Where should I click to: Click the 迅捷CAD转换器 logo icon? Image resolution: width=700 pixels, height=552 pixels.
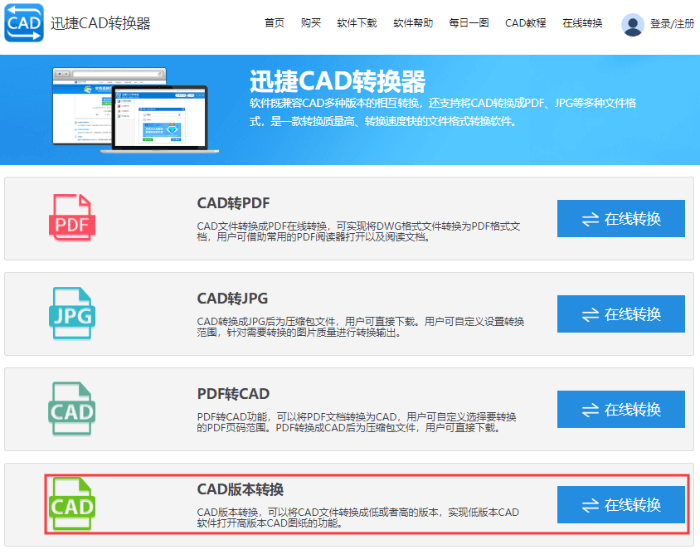tap(24, 23)
